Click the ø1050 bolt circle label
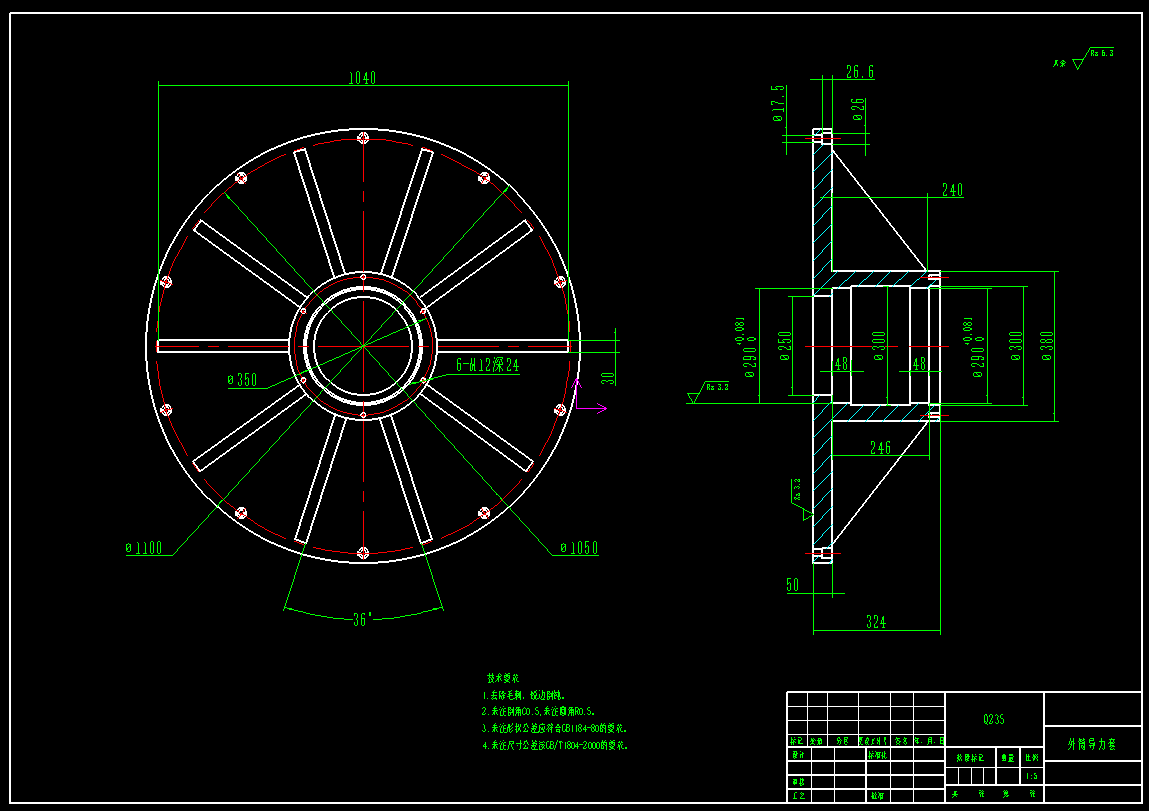The image size is (1149, 811). point(579,547)
